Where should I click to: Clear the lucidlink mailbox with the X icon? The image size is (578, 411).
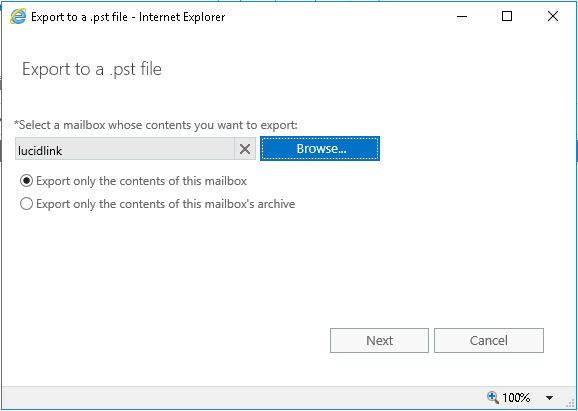coord(245,149)
